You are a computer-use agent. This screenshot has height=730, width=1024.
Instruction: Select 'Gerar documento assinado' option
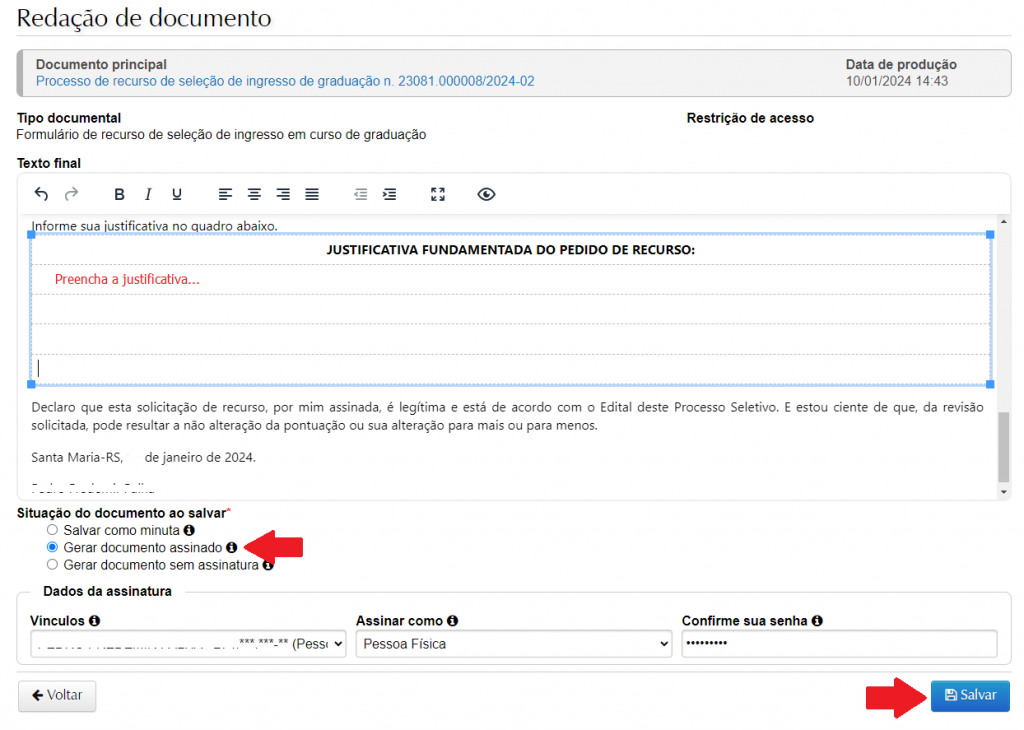(x=53, y=548)
